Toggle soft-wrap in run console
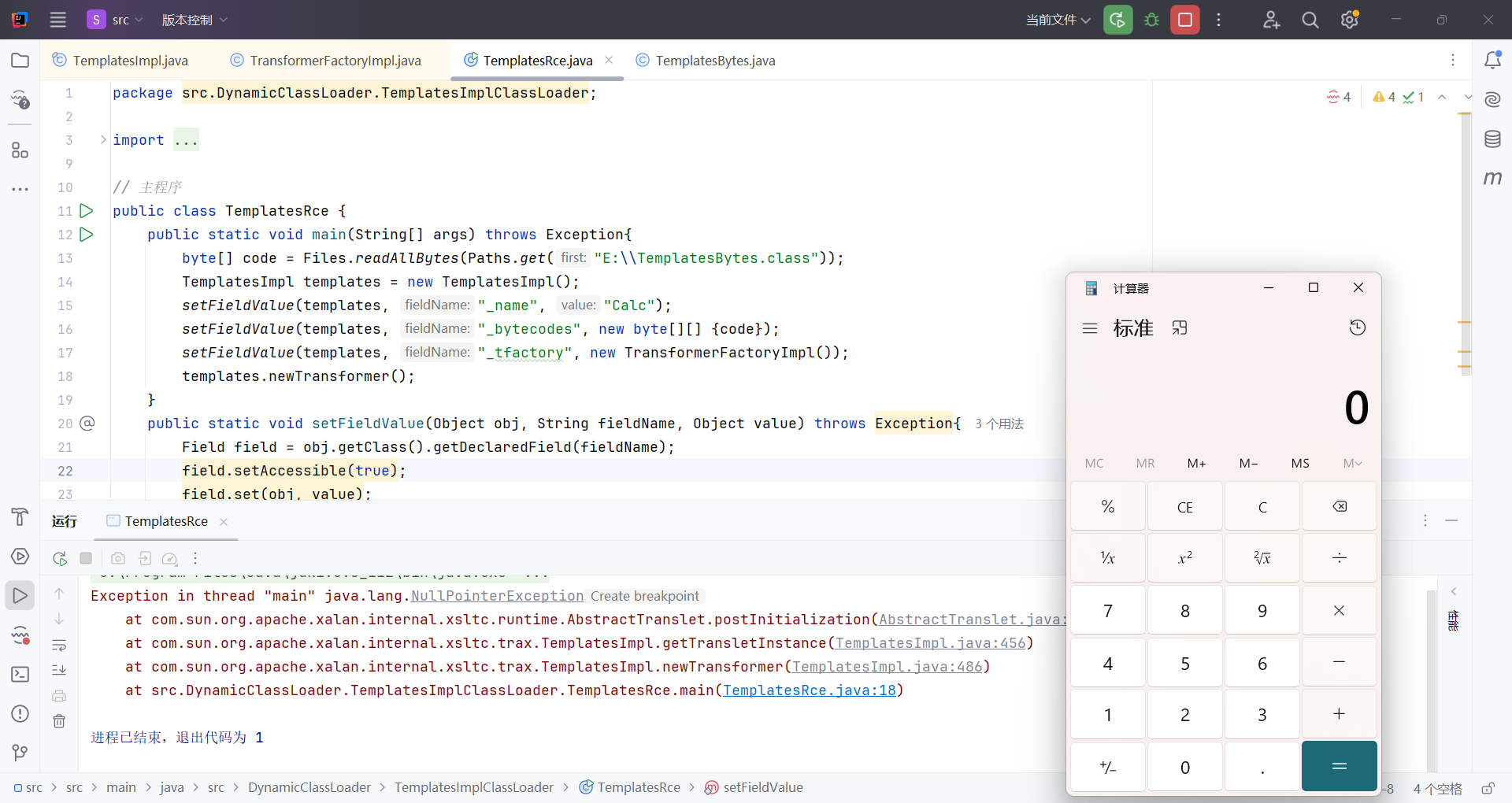The image size is (1512, 803). tap(59, 646)
